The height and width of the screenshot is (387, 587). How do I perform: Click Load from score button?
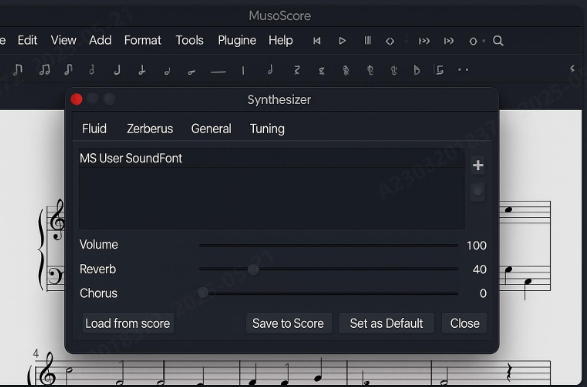(128, 323)
